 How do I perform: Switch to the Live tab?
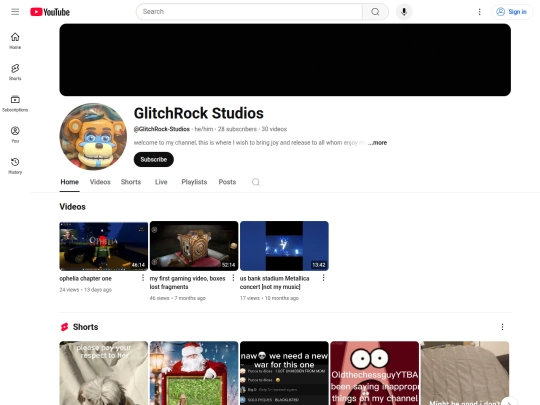[161, 182]
